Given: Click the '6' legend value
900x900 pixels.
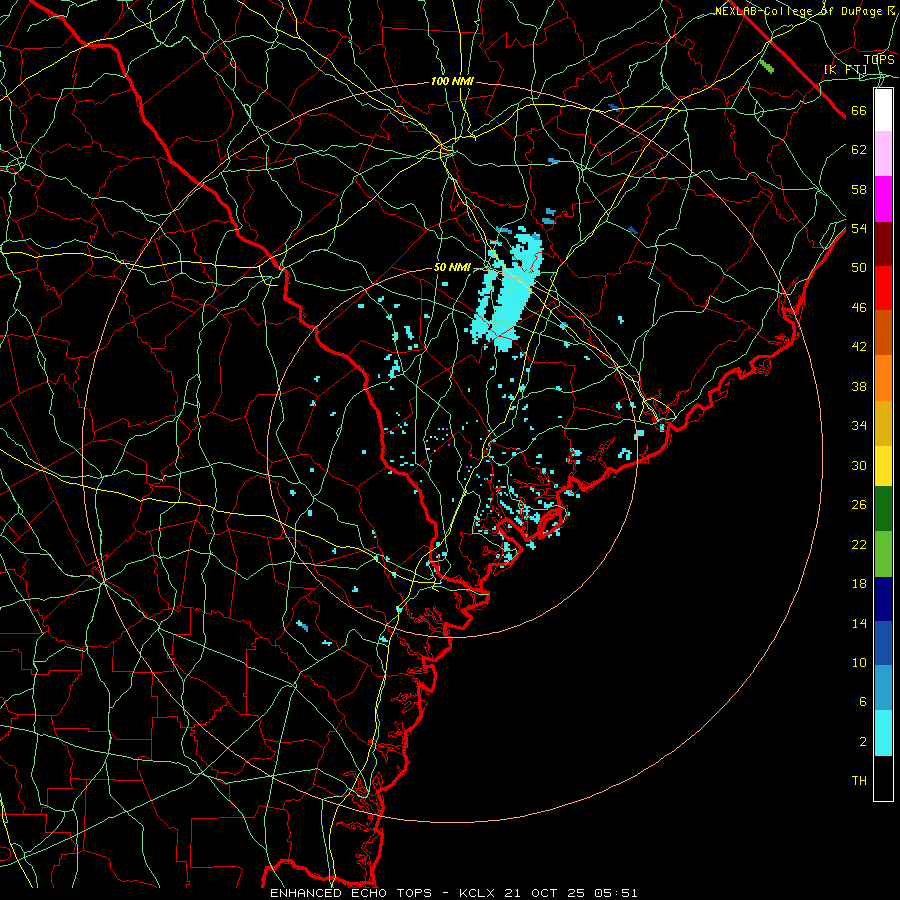Looking at the screenshot, I should click(x=862, y=702).
